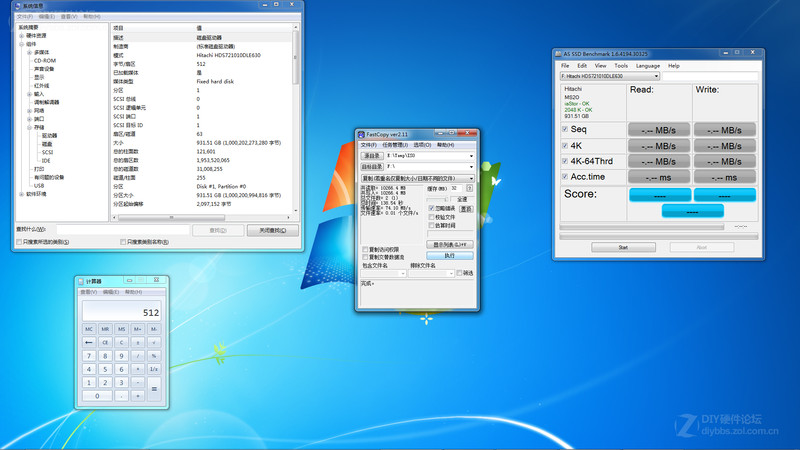This screenshot has width=800, height=450.
Task: Open the FastCopy copy mode dropdown
Action: tap(417, 178)
